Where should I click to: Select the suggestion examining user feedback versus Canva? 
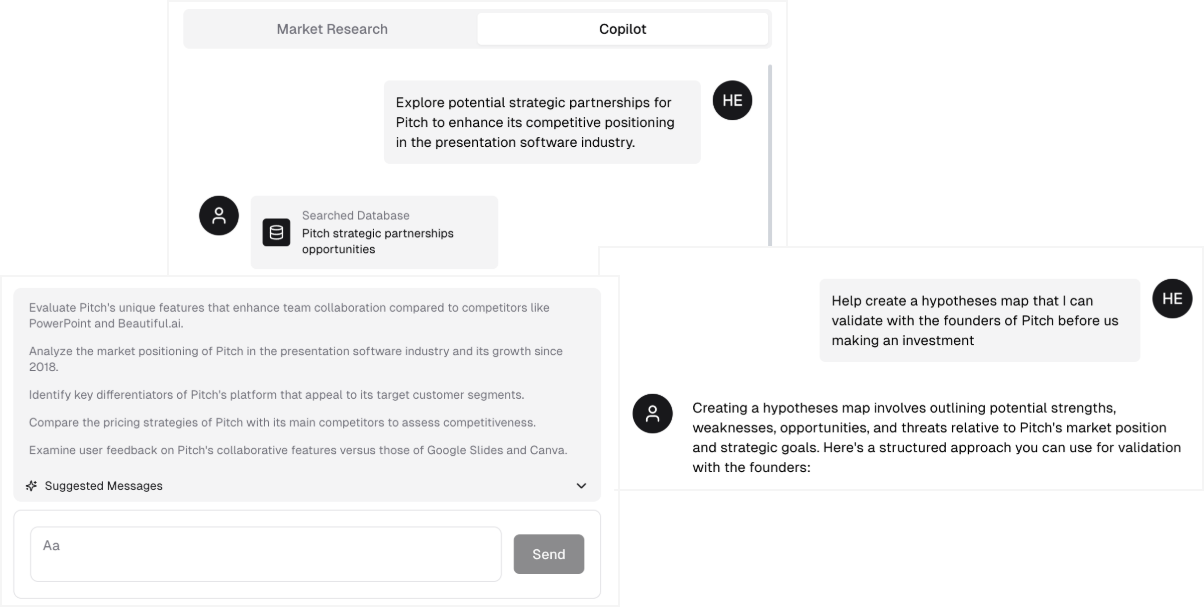point(295,450)
